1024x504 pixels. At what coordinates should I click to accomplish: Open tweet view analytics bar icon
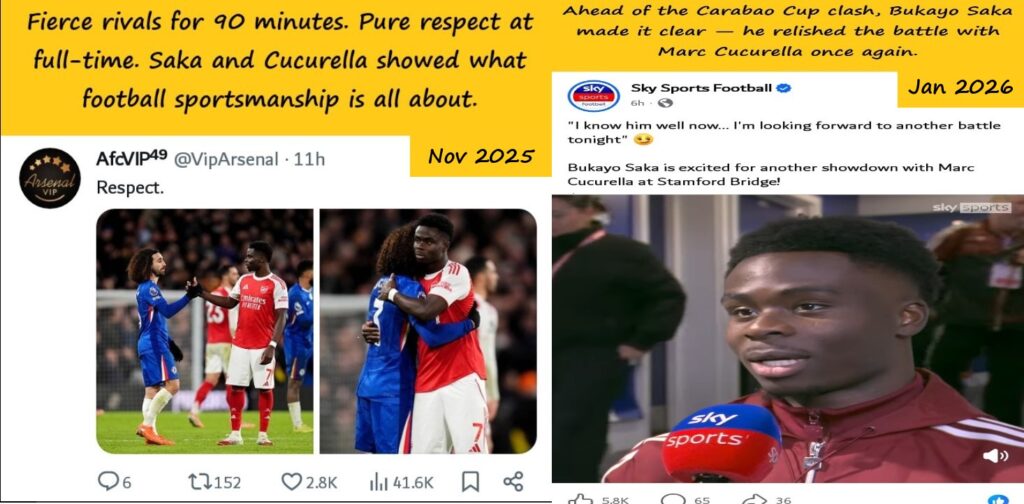[x=378, y=482]
